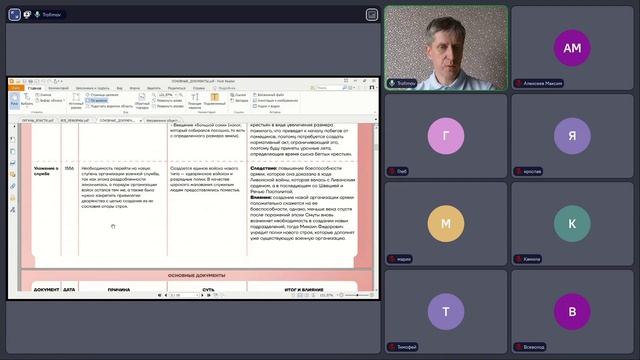The height and width of the screenshot is (360, 640).
Task: Switch to the Комментарий ribbon tab
Action: click(x=58, y=88)
